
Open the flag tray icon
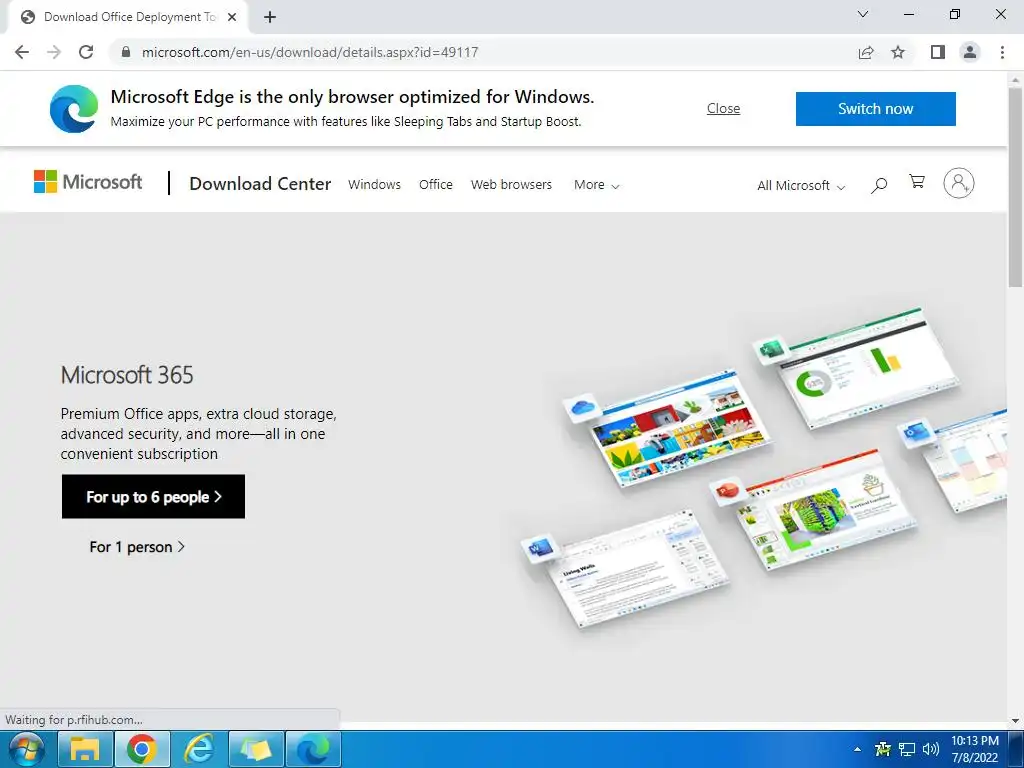coord(883,748)
